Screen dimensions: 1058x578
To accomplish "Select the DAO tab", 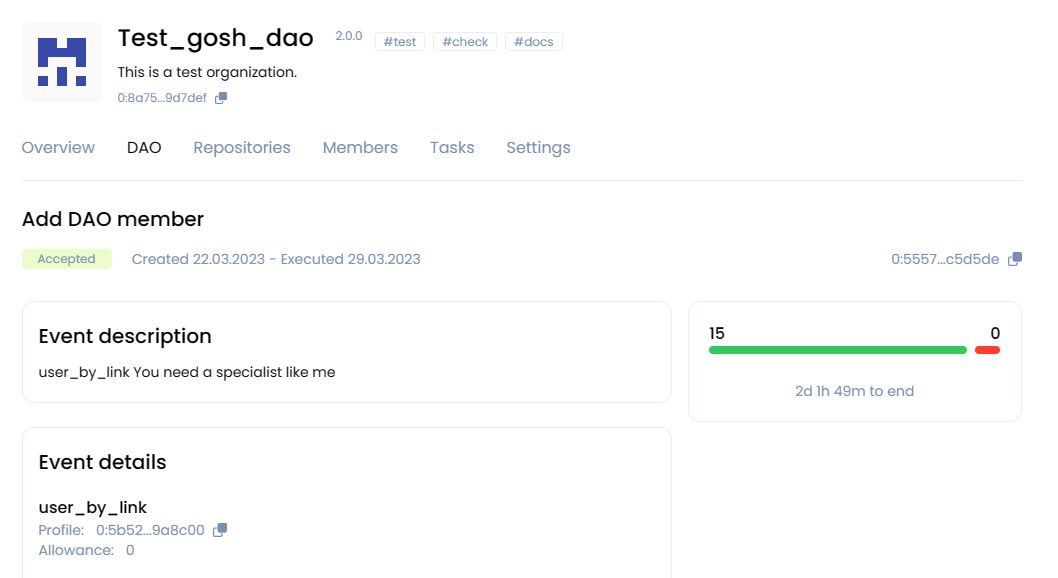I will 144,148.
